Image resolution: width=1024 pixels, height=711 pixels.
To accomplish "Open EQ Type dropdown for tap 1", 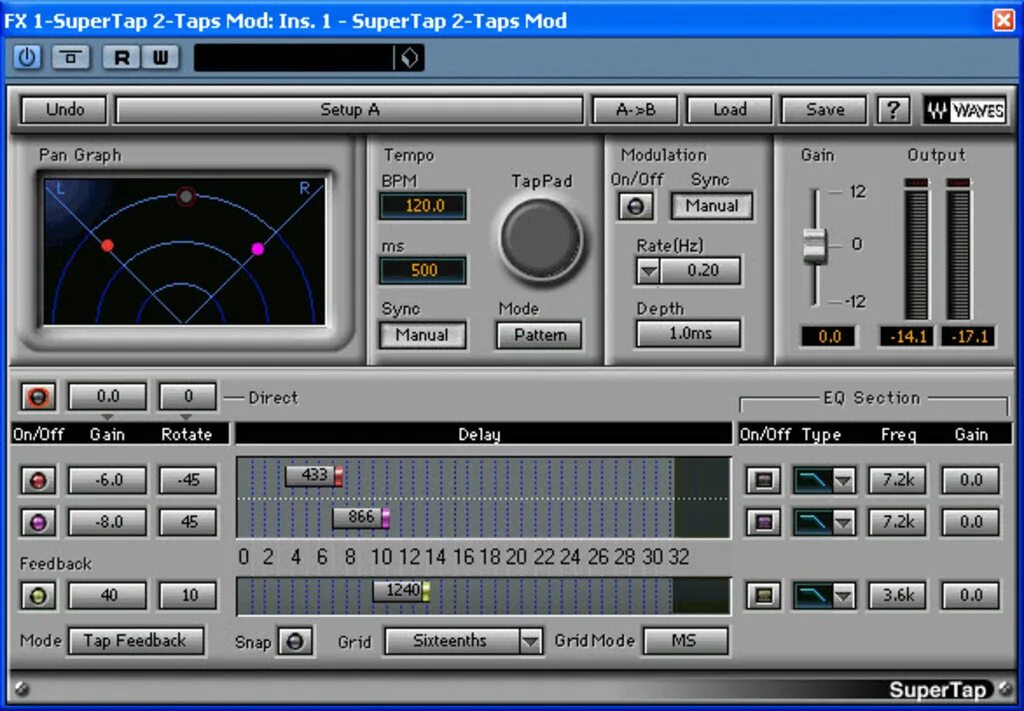I will (843, 481).
